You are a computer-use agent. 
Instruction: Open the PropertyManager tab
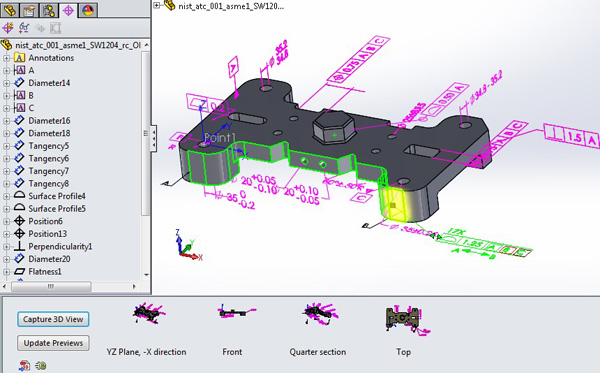tap(29, 10)
